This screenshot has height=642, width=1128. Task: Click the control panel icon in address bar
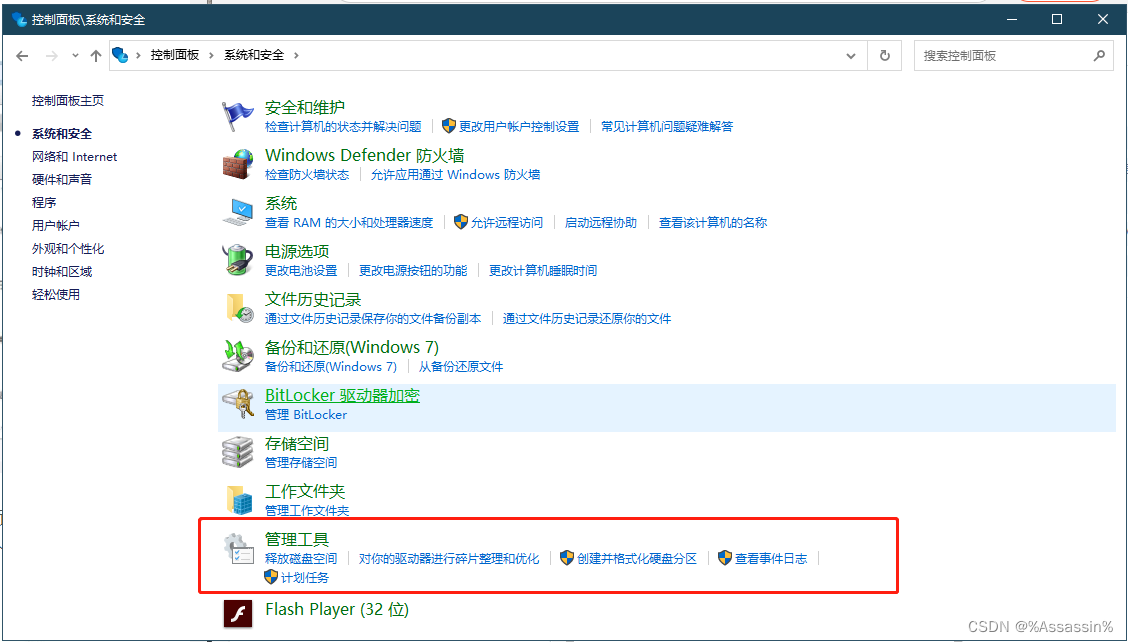pyautogui.click(x=120, y=55)
